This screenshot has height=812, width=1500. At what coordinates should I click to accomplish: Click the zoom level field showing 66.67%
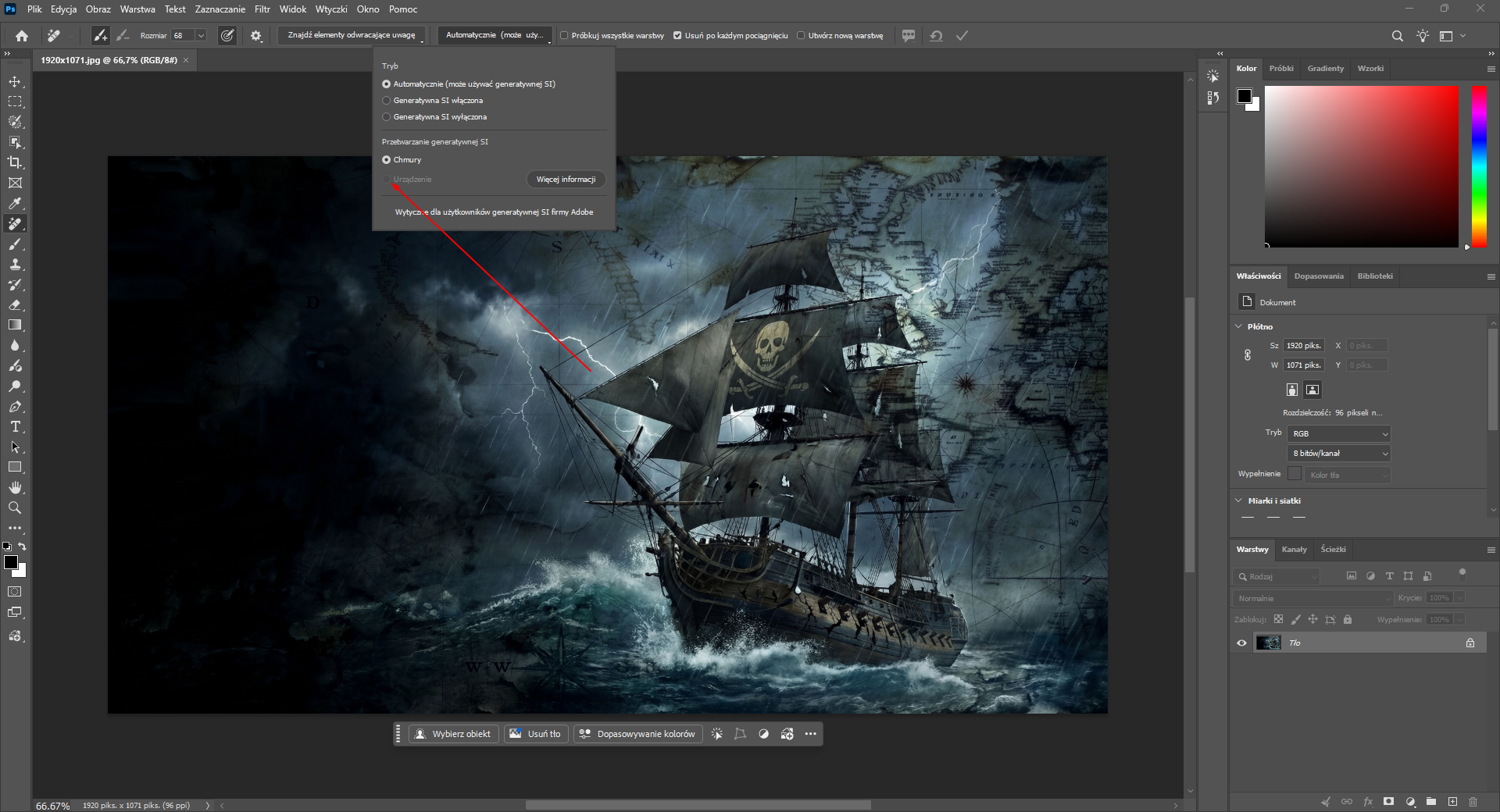click(x=53, y=806)
